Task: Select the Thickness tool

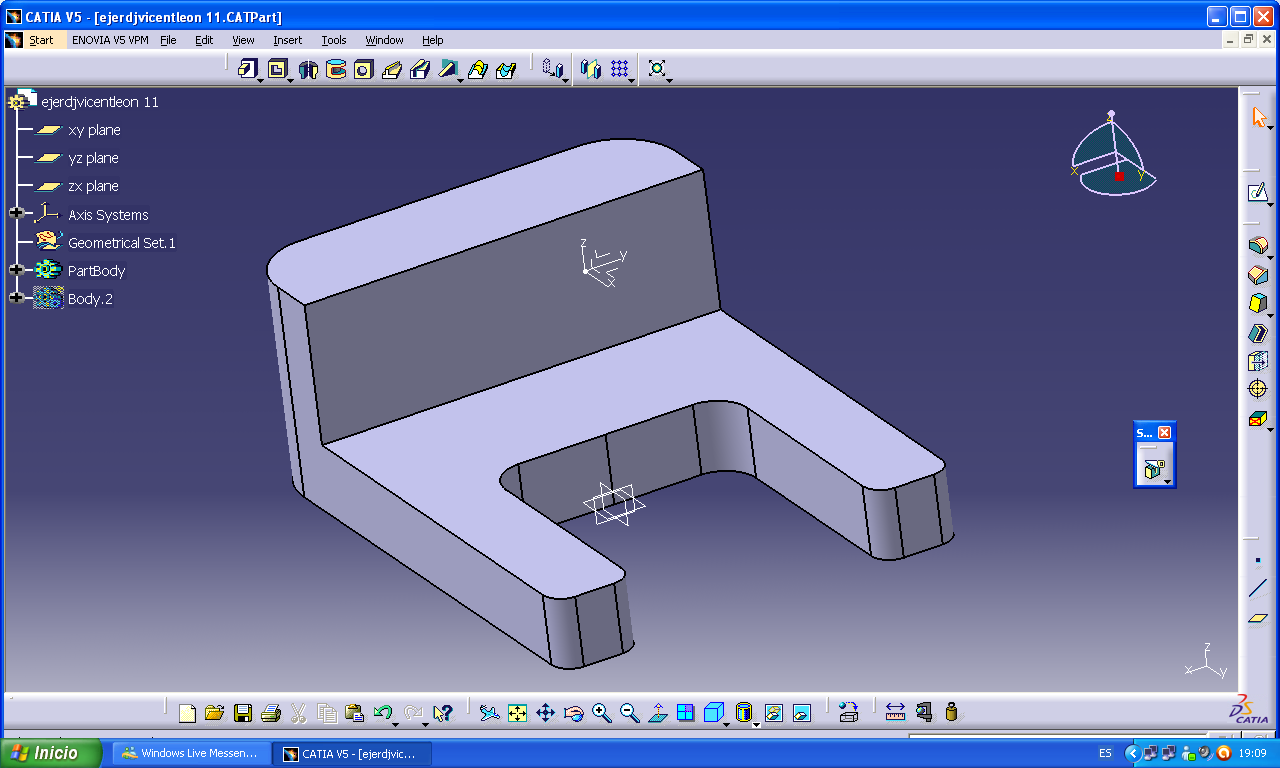Action: point(1258,361)
